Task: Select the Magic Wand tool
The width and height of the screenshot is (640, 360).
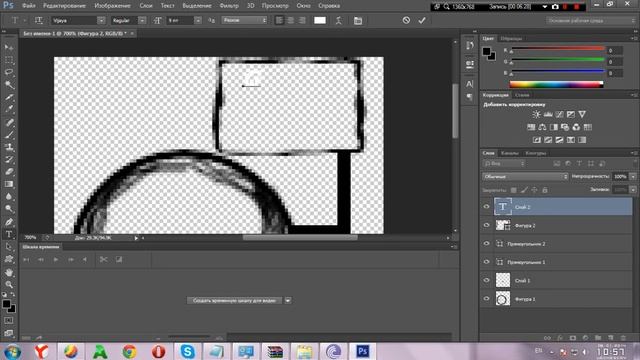Action: (9, 85)
